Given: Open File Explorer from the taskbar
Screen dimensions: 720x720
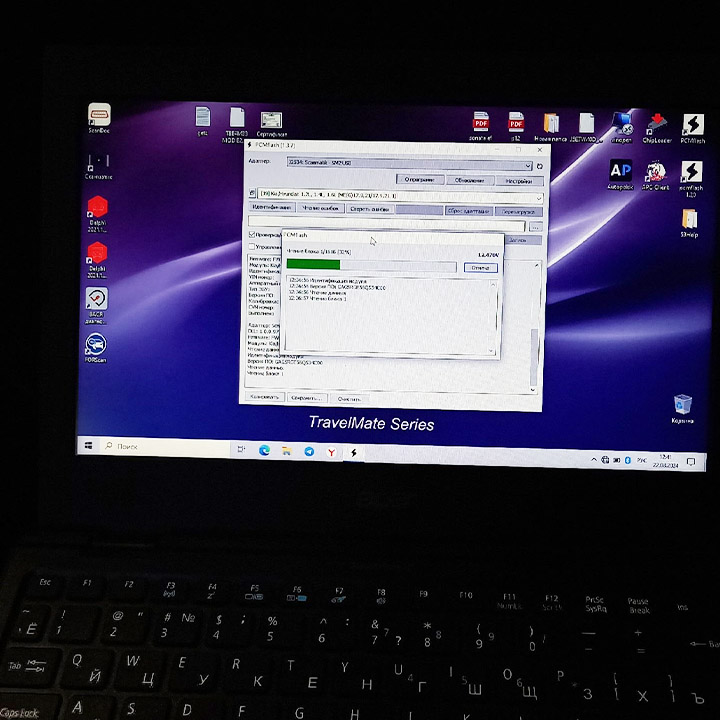Looking at the screenshot, I should pos(287,451).
